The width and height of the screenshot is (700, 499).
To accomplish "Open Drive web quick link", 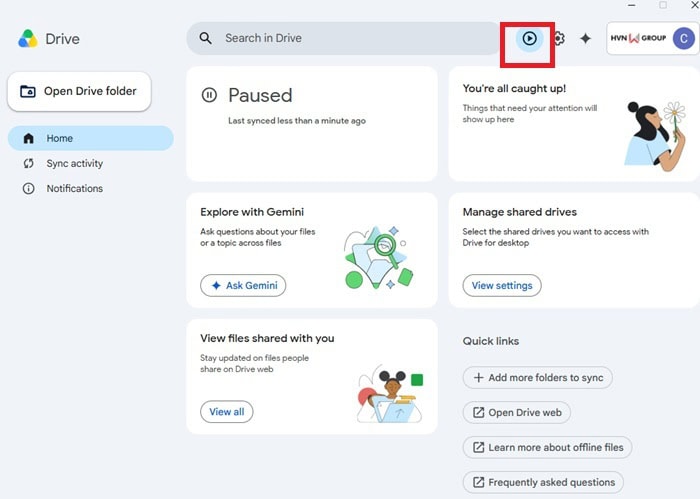I will pyautogui.click(x=517, y=412).
